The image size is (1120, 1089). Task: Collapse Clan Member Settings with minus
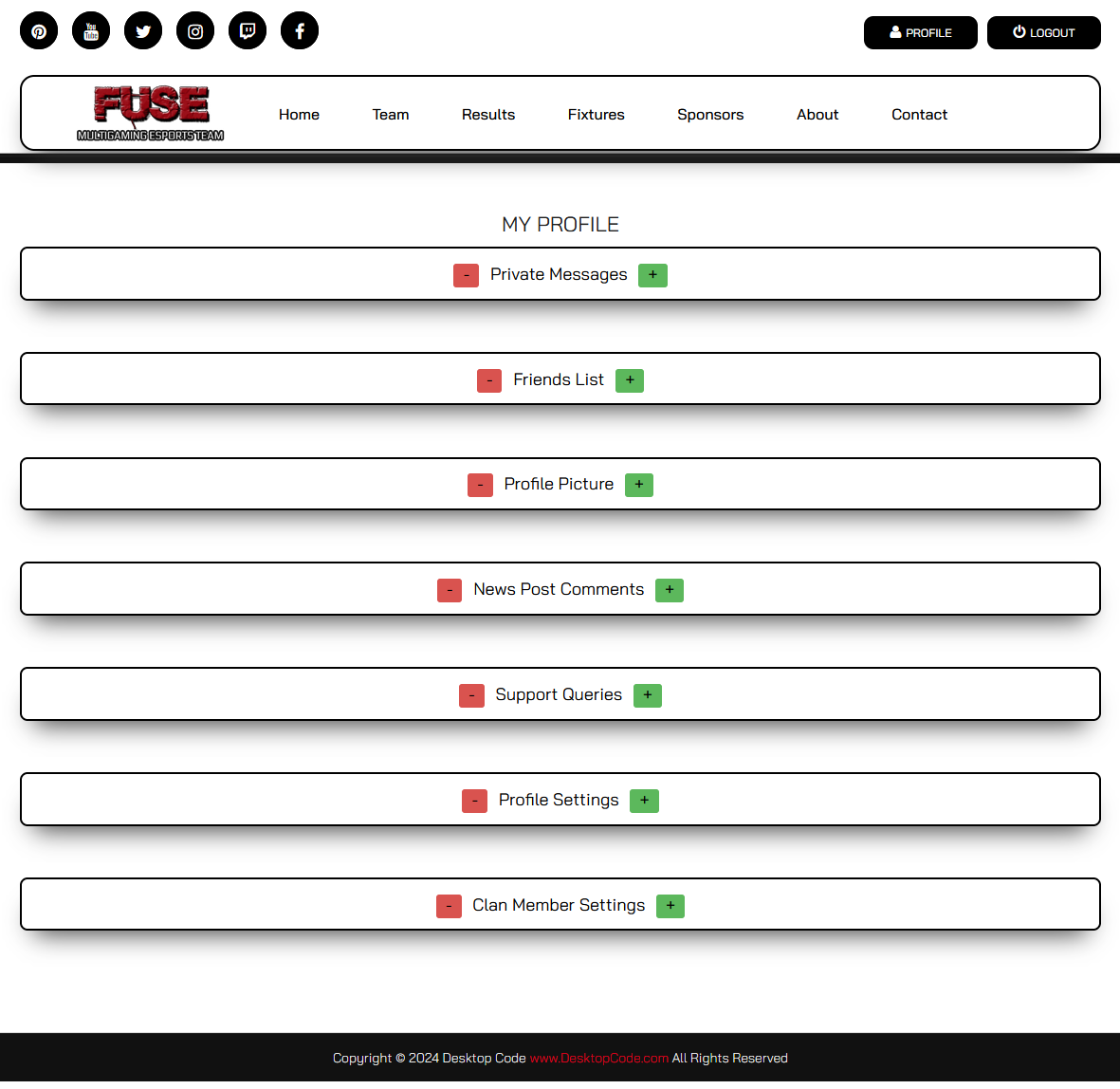click(449, 906)
